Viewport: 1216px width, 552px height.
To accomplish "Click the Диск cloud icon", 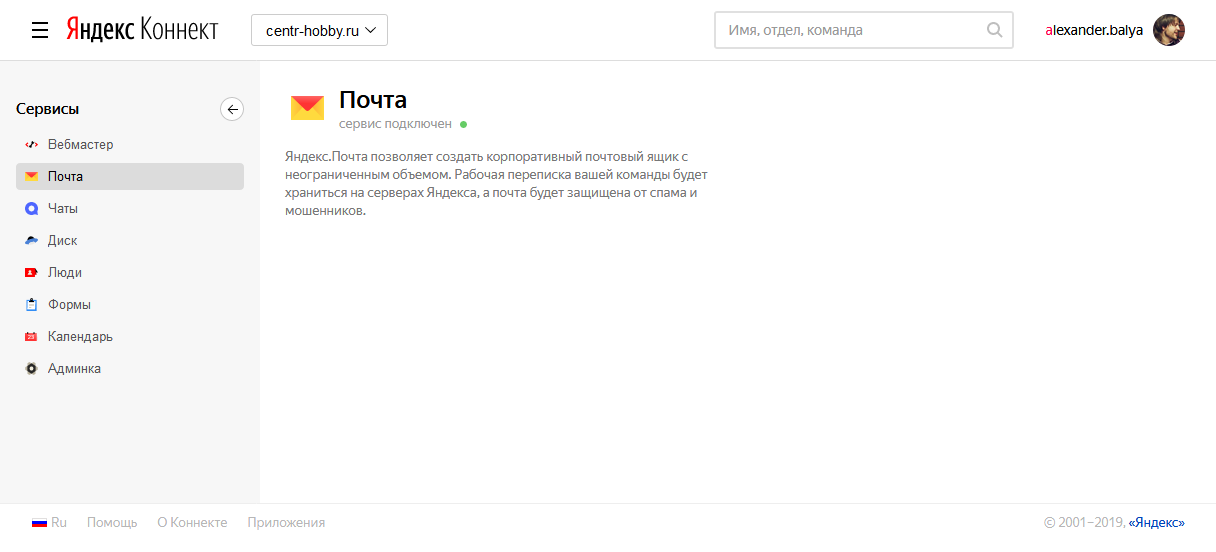I will click(31, 241).
